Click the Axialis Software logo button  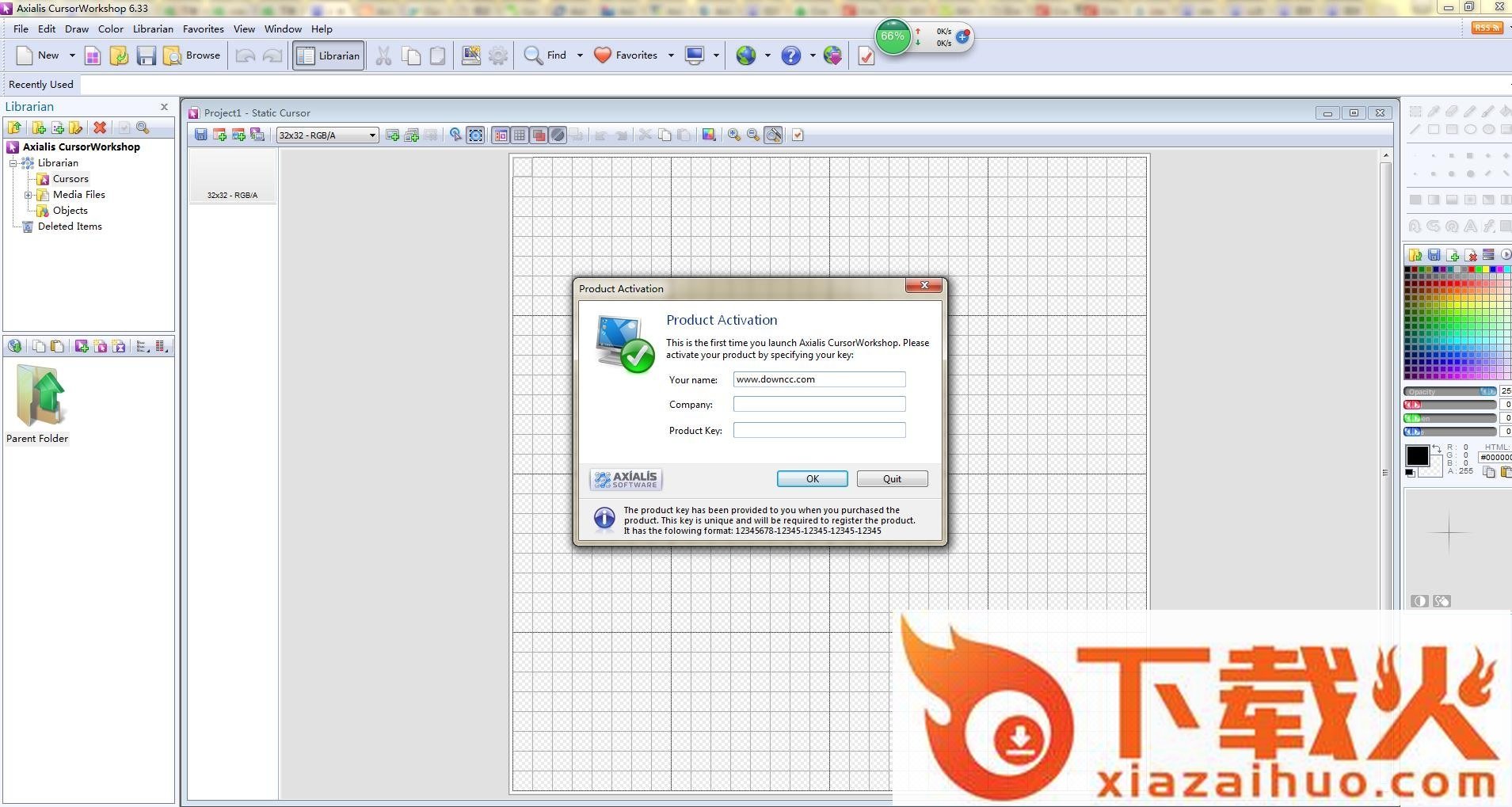(x=626, y=479)
